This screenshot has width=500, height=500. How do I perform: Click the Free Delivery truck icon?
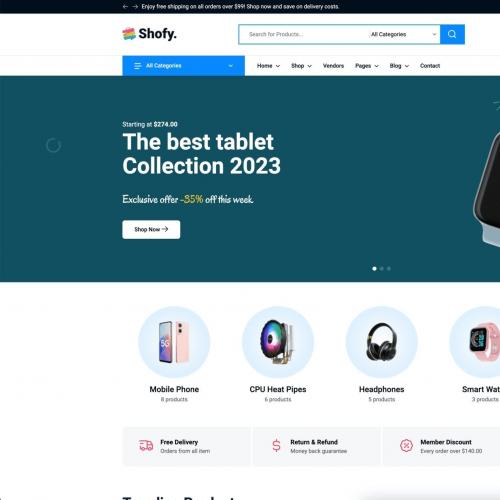click(146, 445)
